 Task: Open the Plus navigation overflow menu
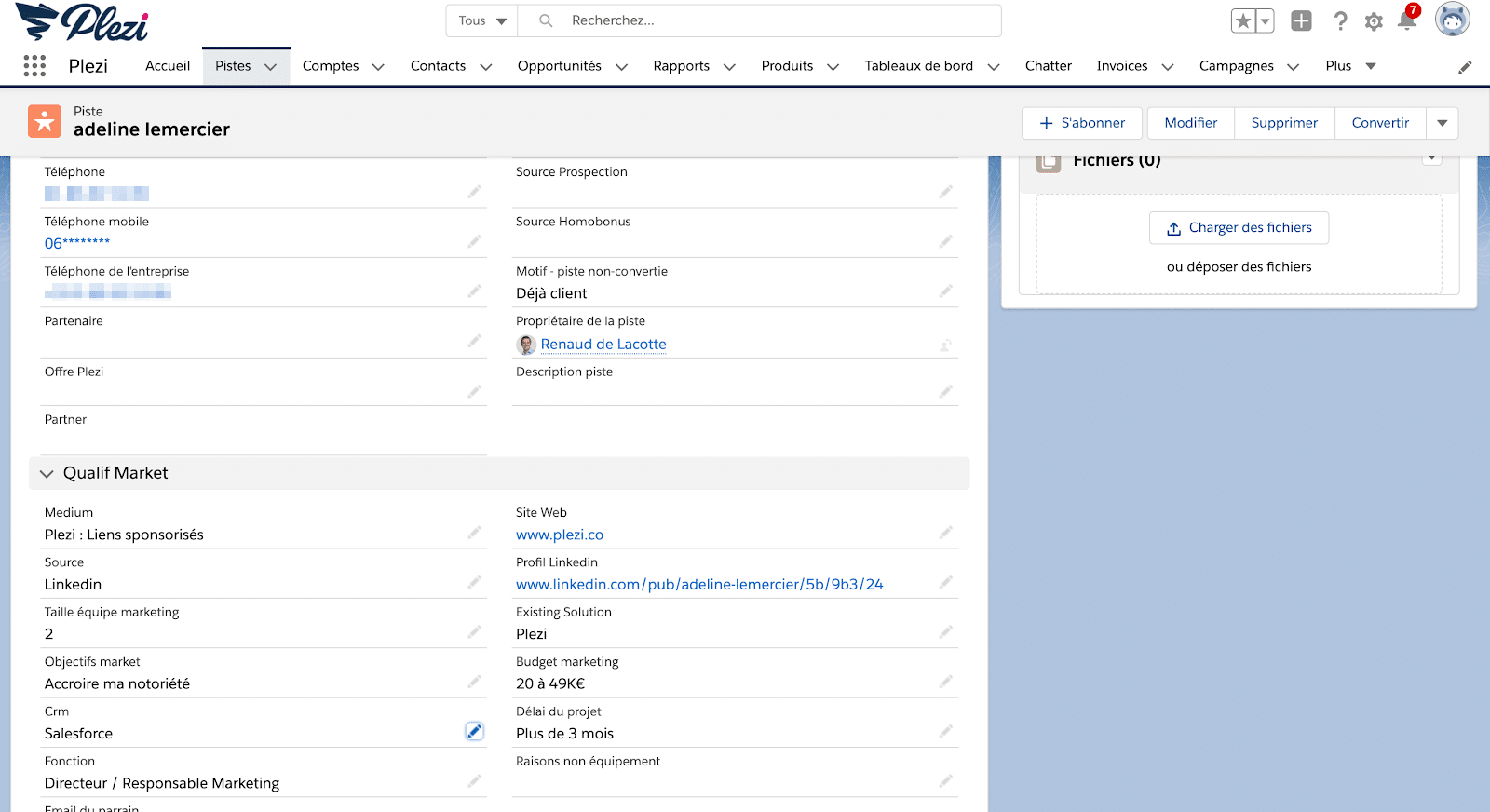pyautogui.click(x=1350, y=66)
